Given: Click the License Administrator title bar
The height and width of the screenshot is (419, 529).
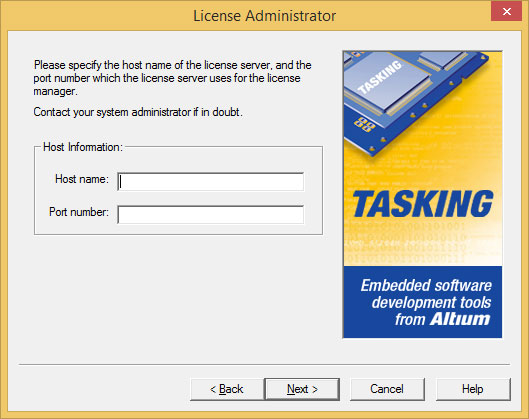Looking at the screenshot, I should click(264, 16).
